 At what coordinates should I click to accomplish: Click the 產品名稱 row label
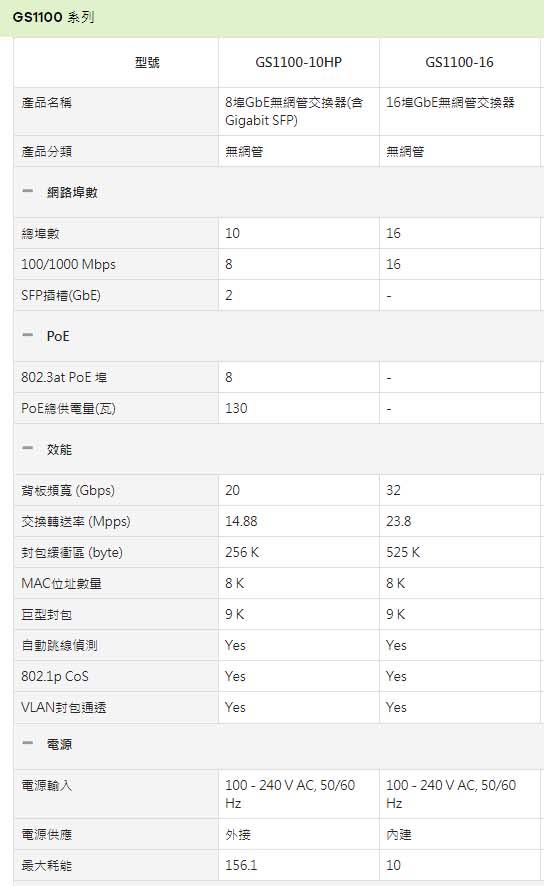coord(46,103)
